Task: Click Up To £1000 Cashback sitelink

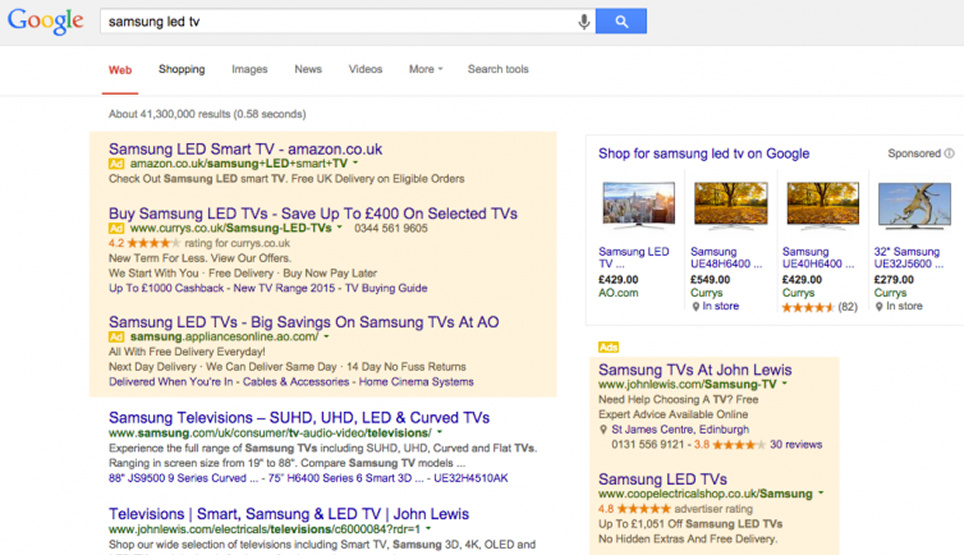Action: [166, 288]
